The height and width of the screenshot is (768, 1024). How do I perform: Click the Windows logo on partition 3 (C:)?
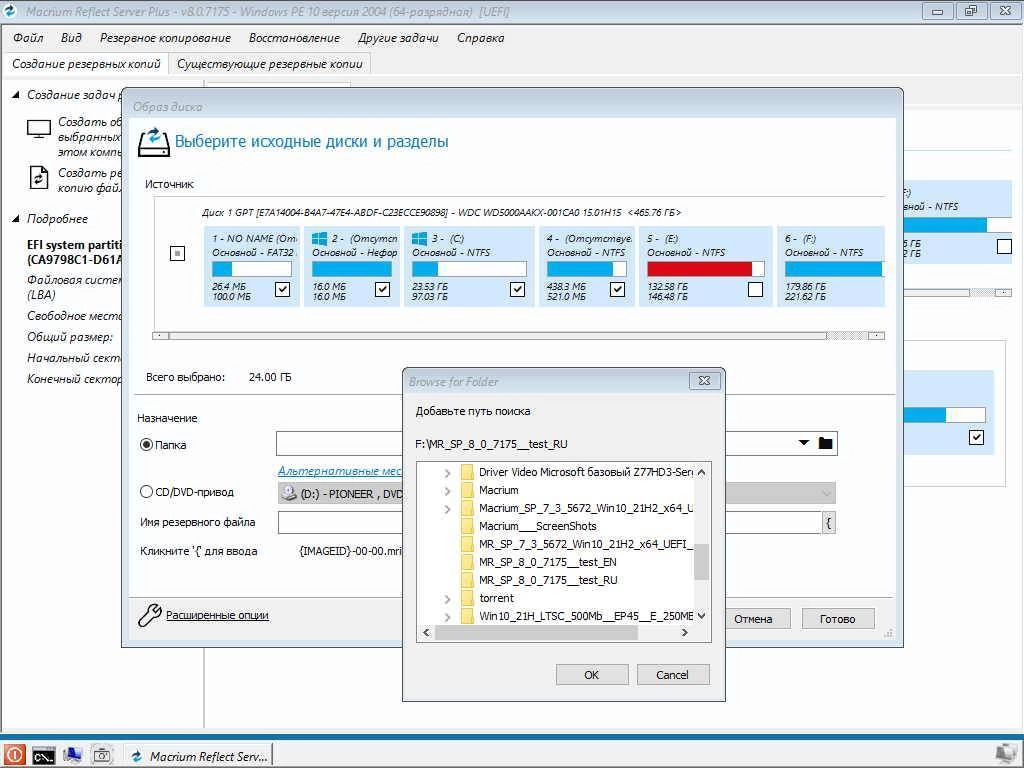[x=419, y=238]
